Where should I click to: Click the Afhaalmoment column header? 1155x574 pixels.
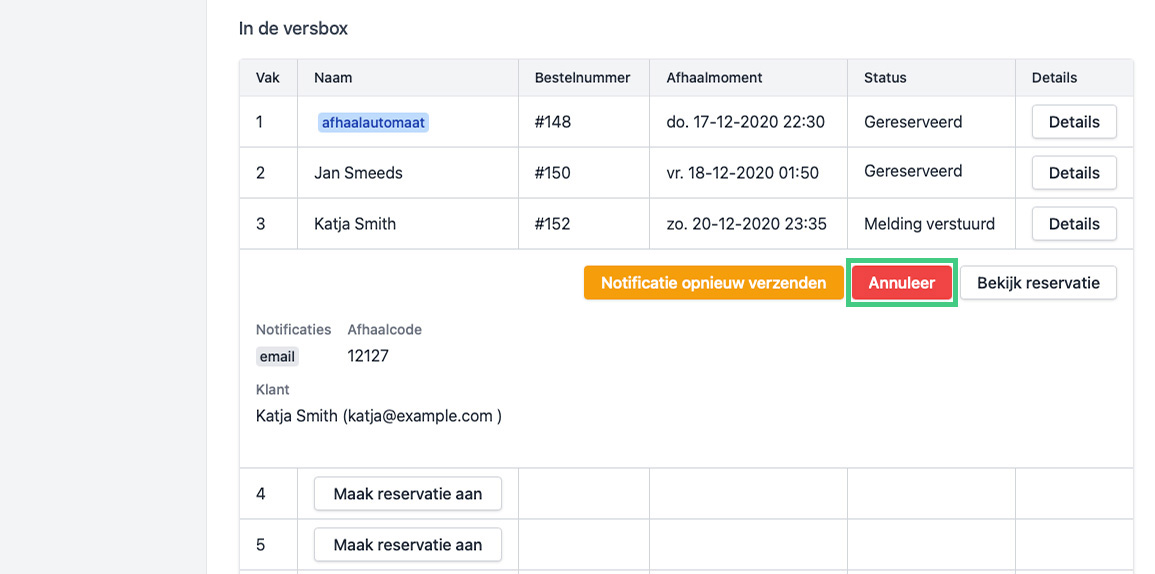[x=714, y=77]
